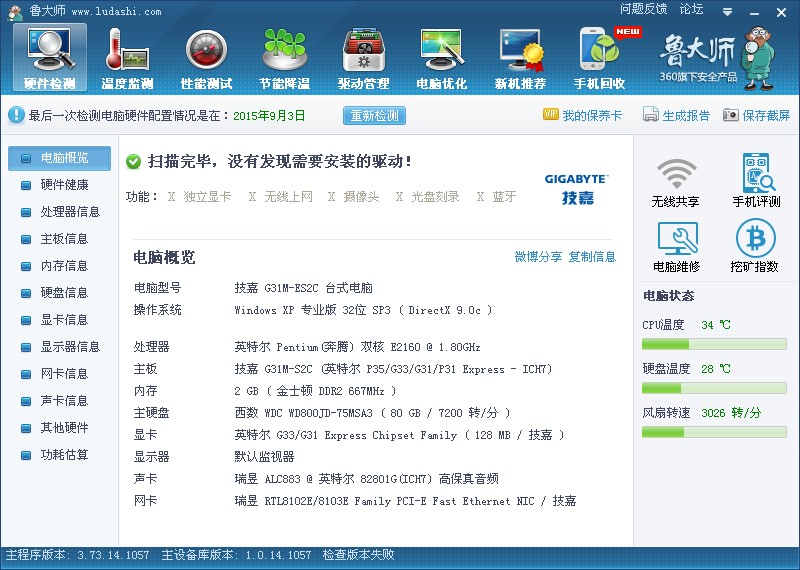Select 硬件健康 in the left sidebar

point(64,185)
